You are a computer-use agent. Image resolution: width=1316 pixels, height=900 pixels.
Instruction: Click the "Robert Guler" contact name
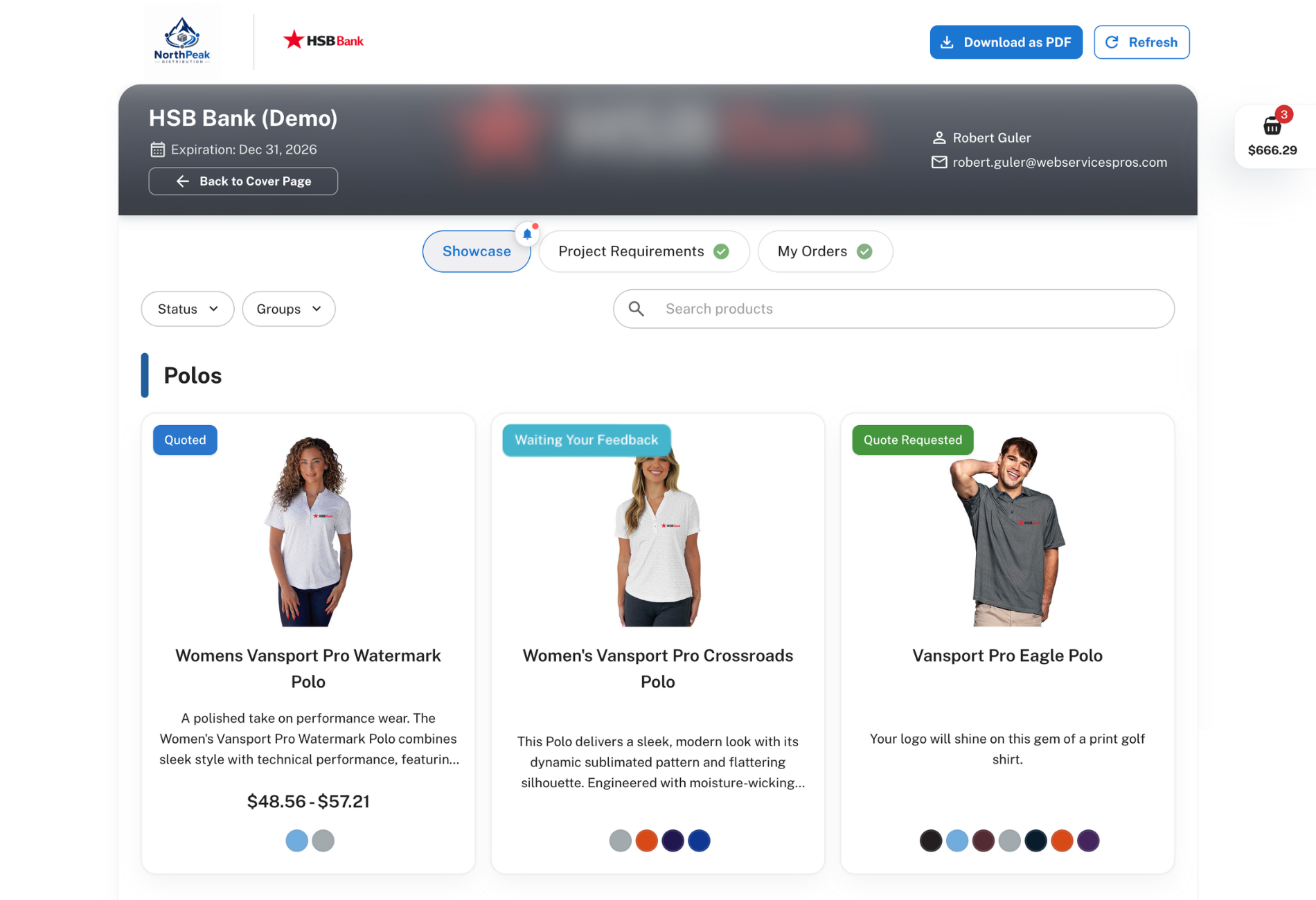tap(991, 138)
